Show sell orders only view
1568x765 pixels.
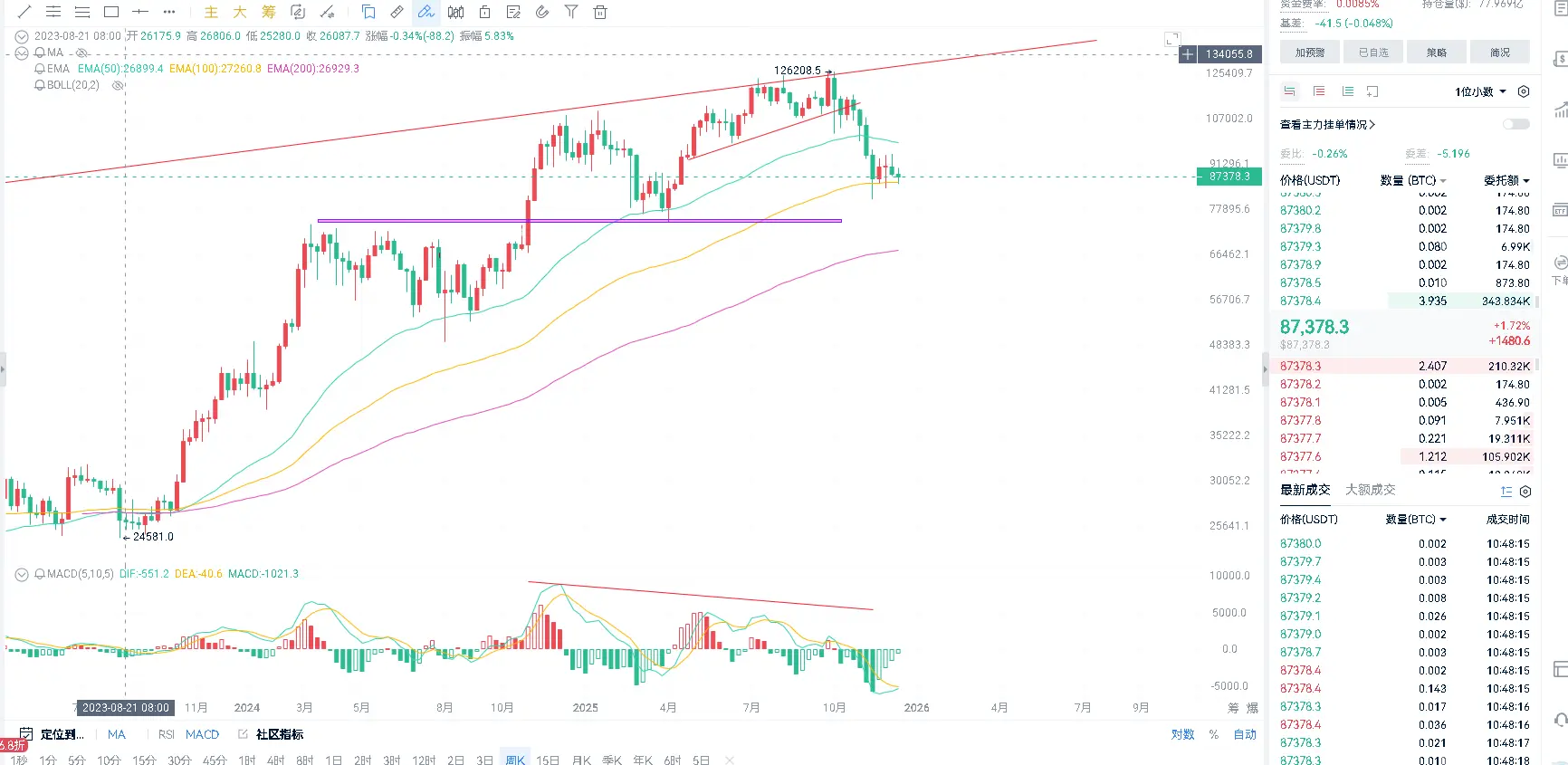tap(1319, 91)
